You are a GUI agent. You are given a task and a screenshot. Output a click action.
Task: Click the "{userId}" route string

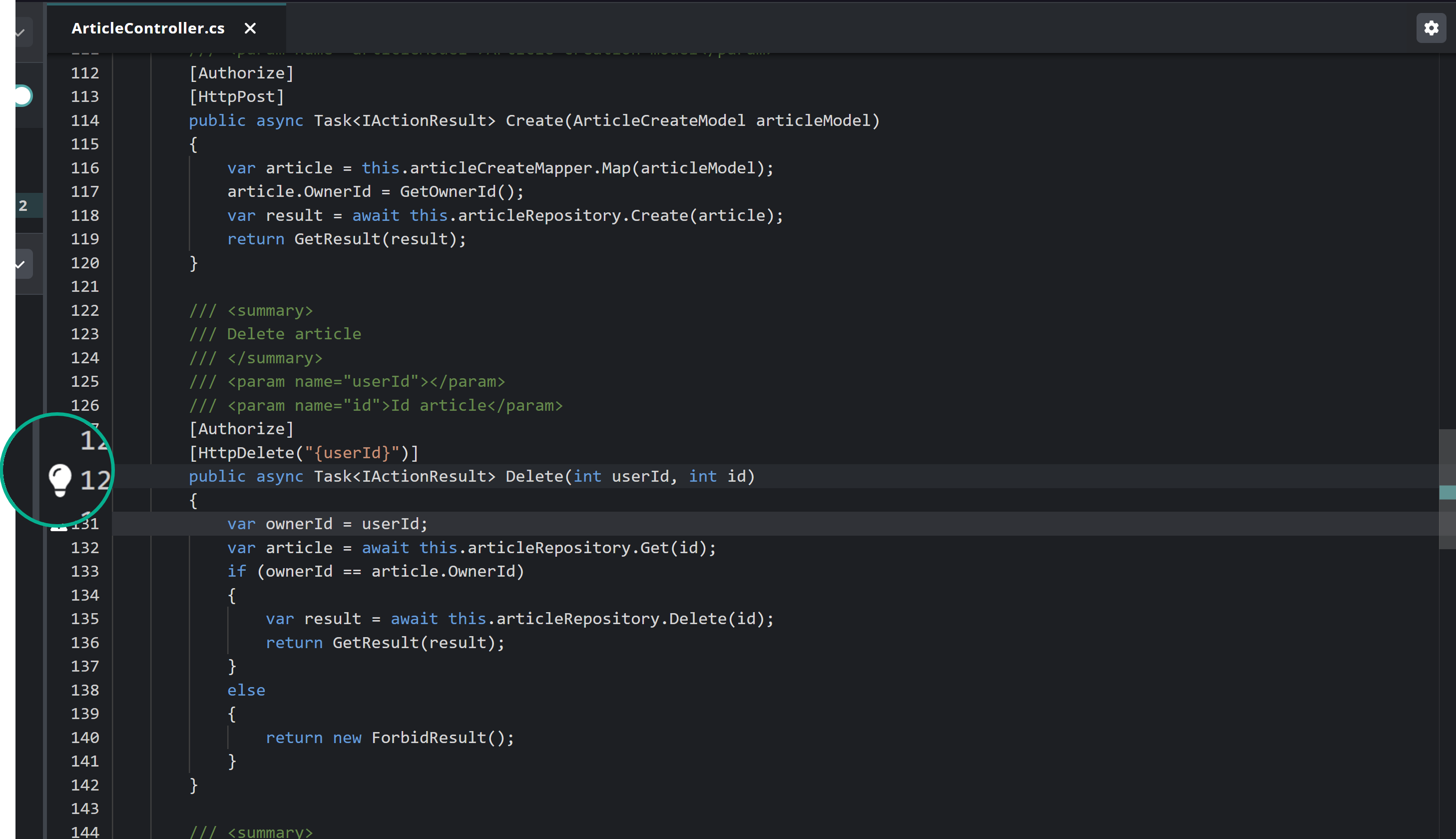point(352,453)
